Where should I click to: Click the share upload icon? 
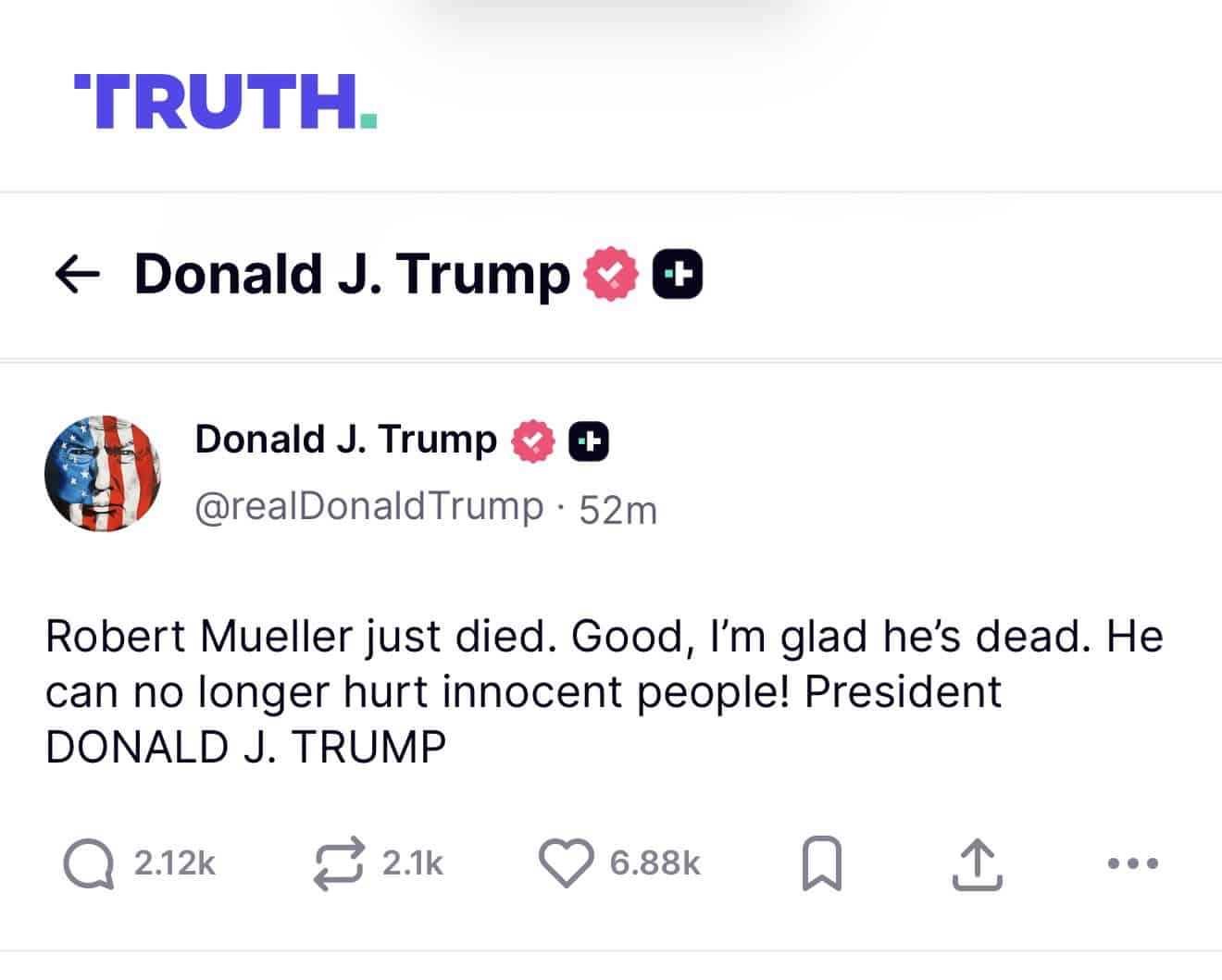click(x=977, y=863)
